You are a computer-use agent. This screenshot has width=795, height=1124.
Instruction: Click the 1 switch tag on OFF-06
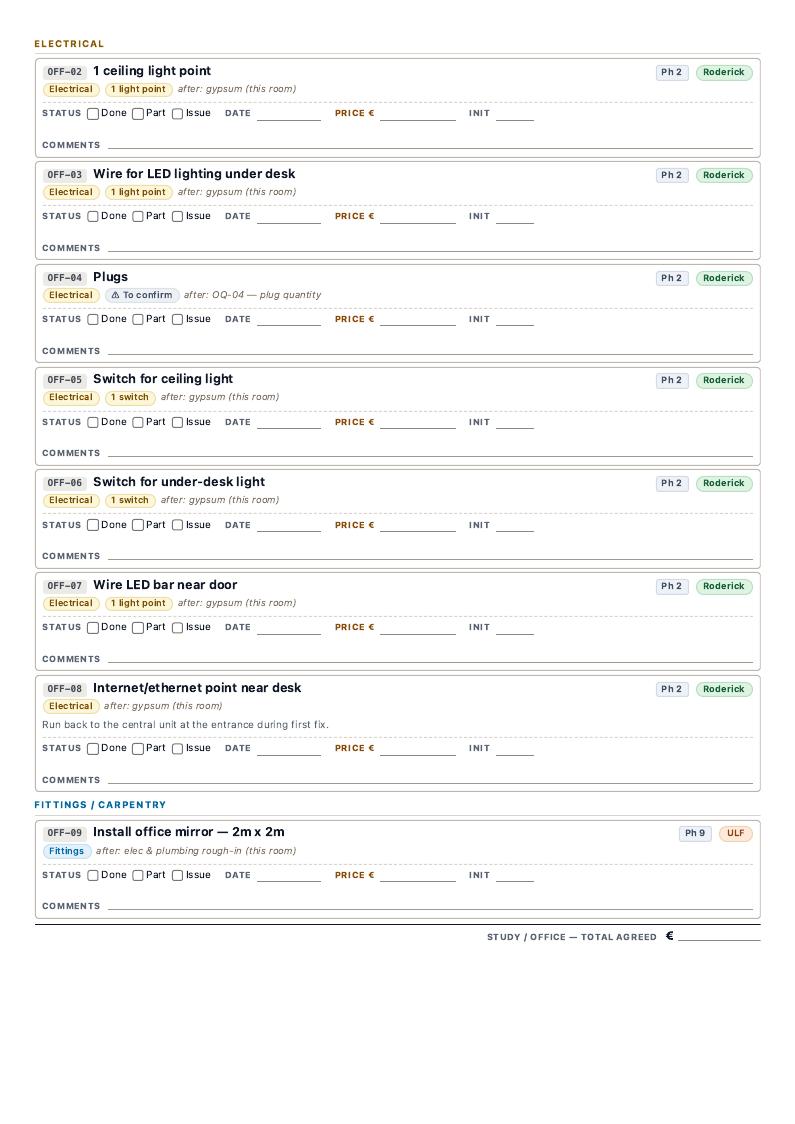click(130, 500)
